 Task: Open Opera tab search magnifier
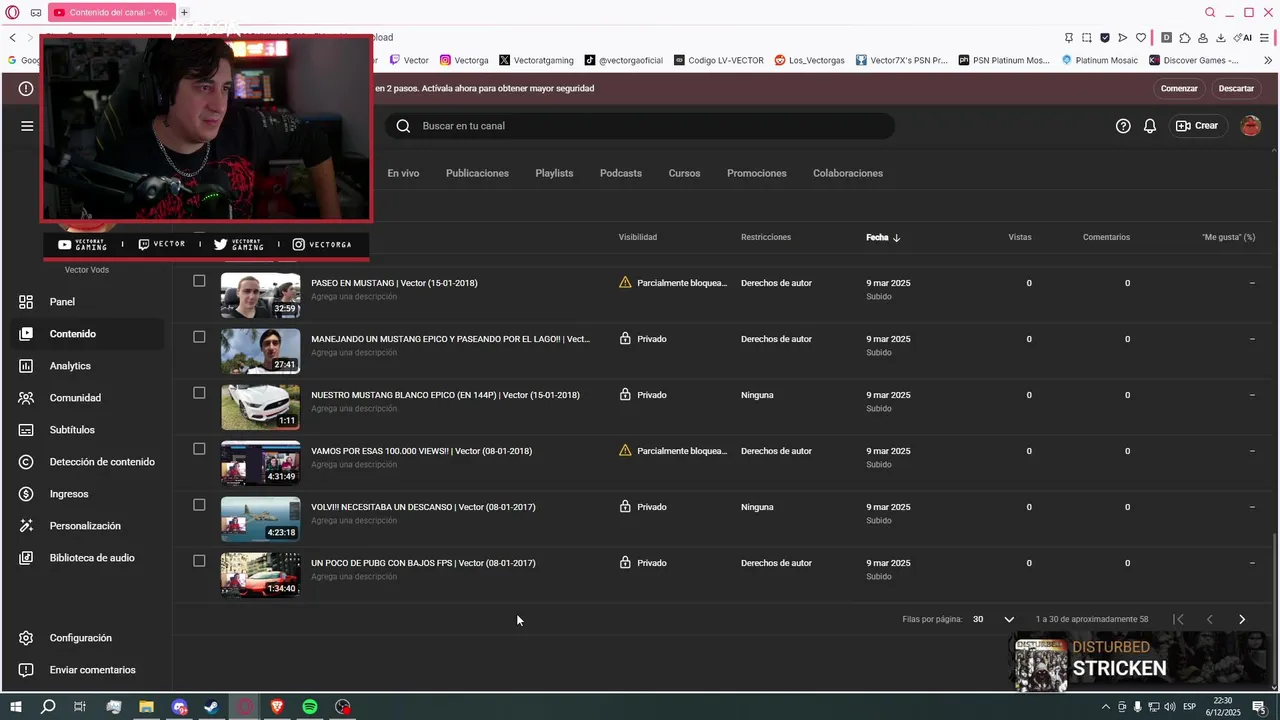tap(1210, 12)
